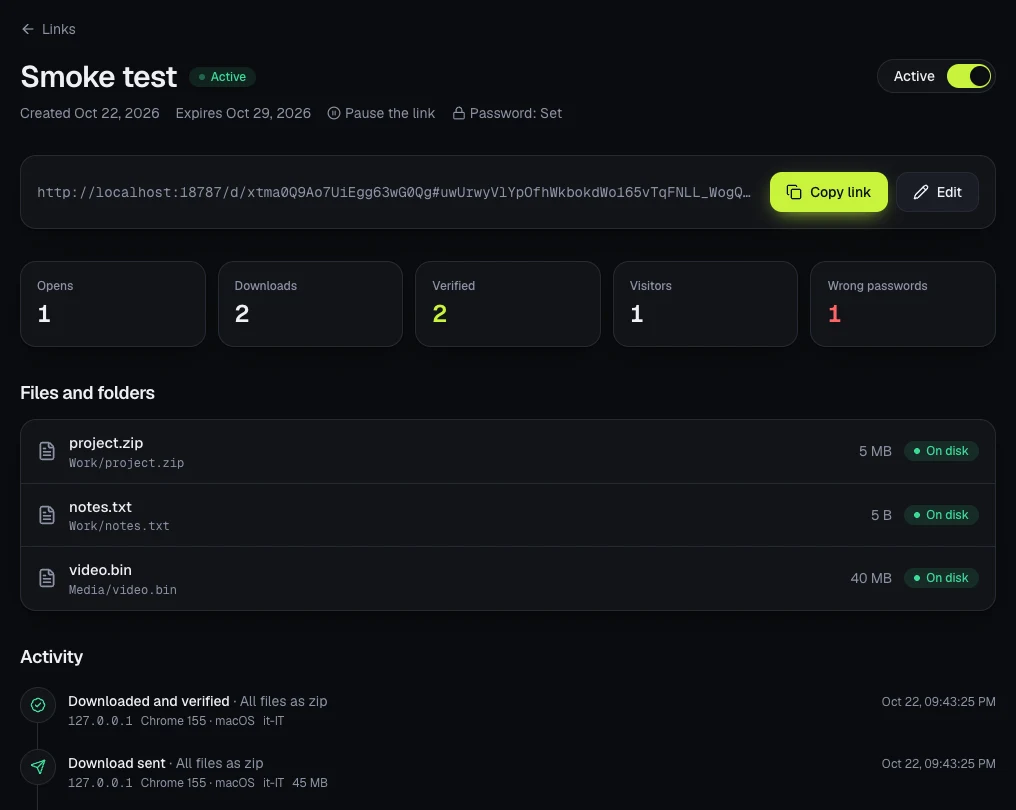
Task: Click the Verified count card
Action: [508, 304]
